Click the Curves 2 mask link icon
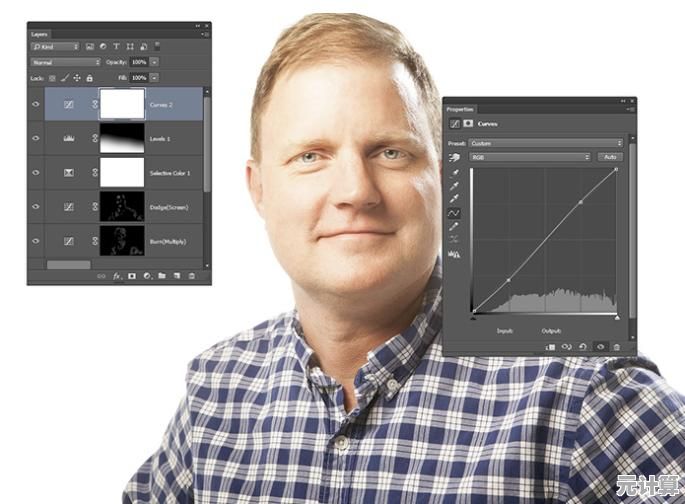 [x=94, y=104]
